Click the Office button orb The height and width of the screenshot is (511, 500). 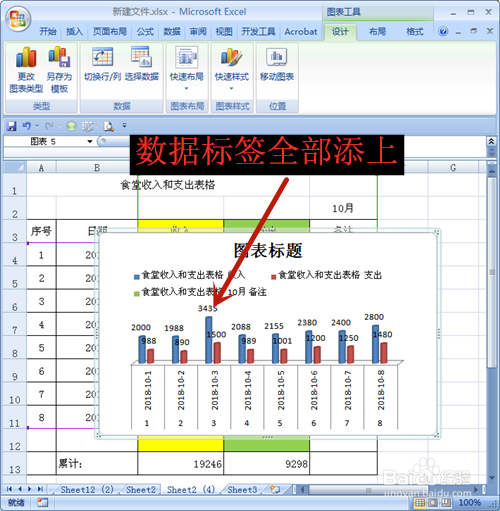(18, 18)
